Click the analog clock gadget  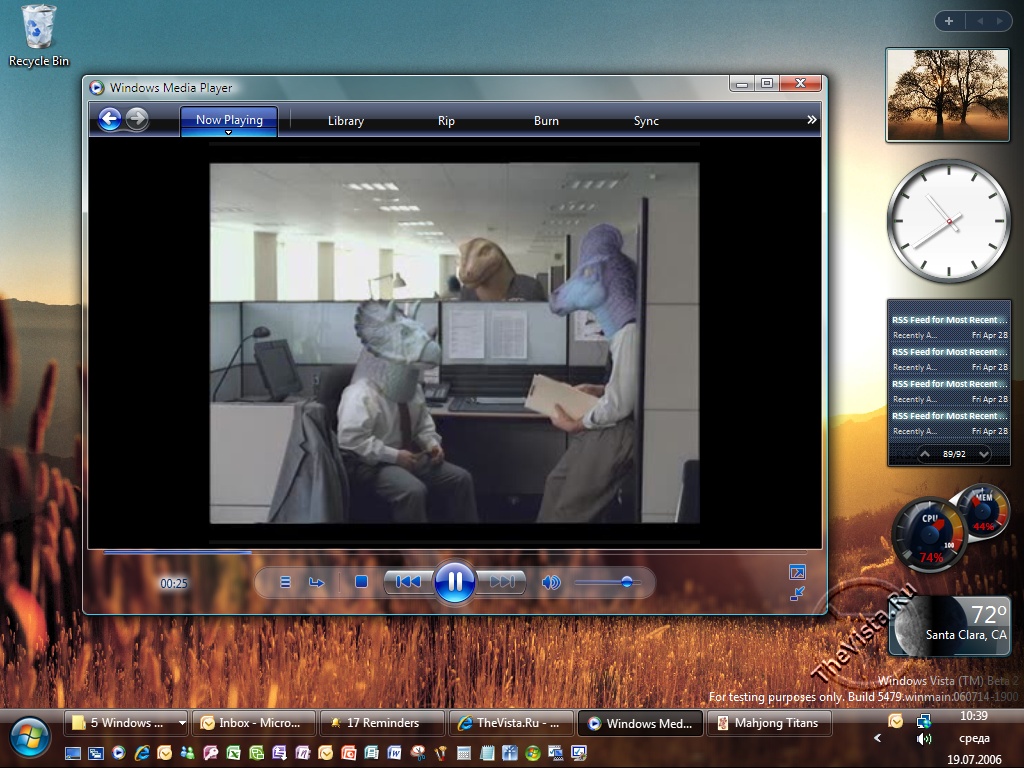(x=948, y=221)
